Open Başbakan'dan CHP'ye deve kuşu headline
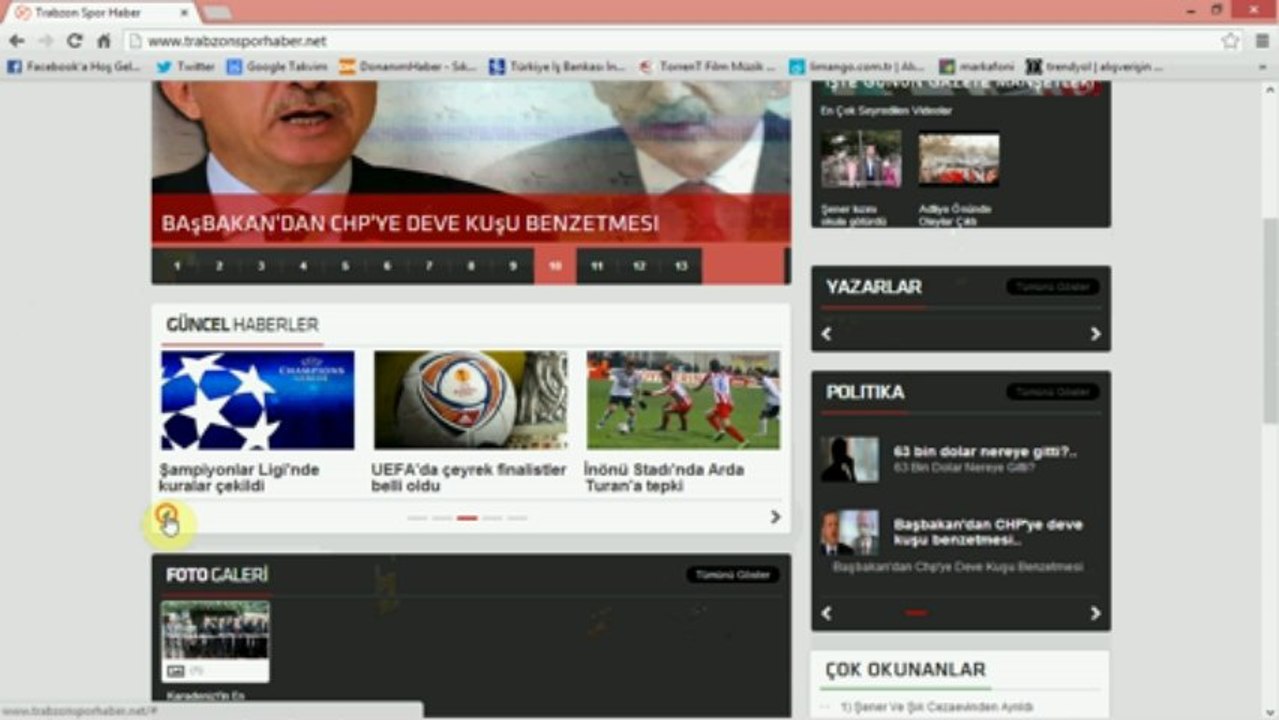The height and width of the screenshot is (720, 1279). 410,223
